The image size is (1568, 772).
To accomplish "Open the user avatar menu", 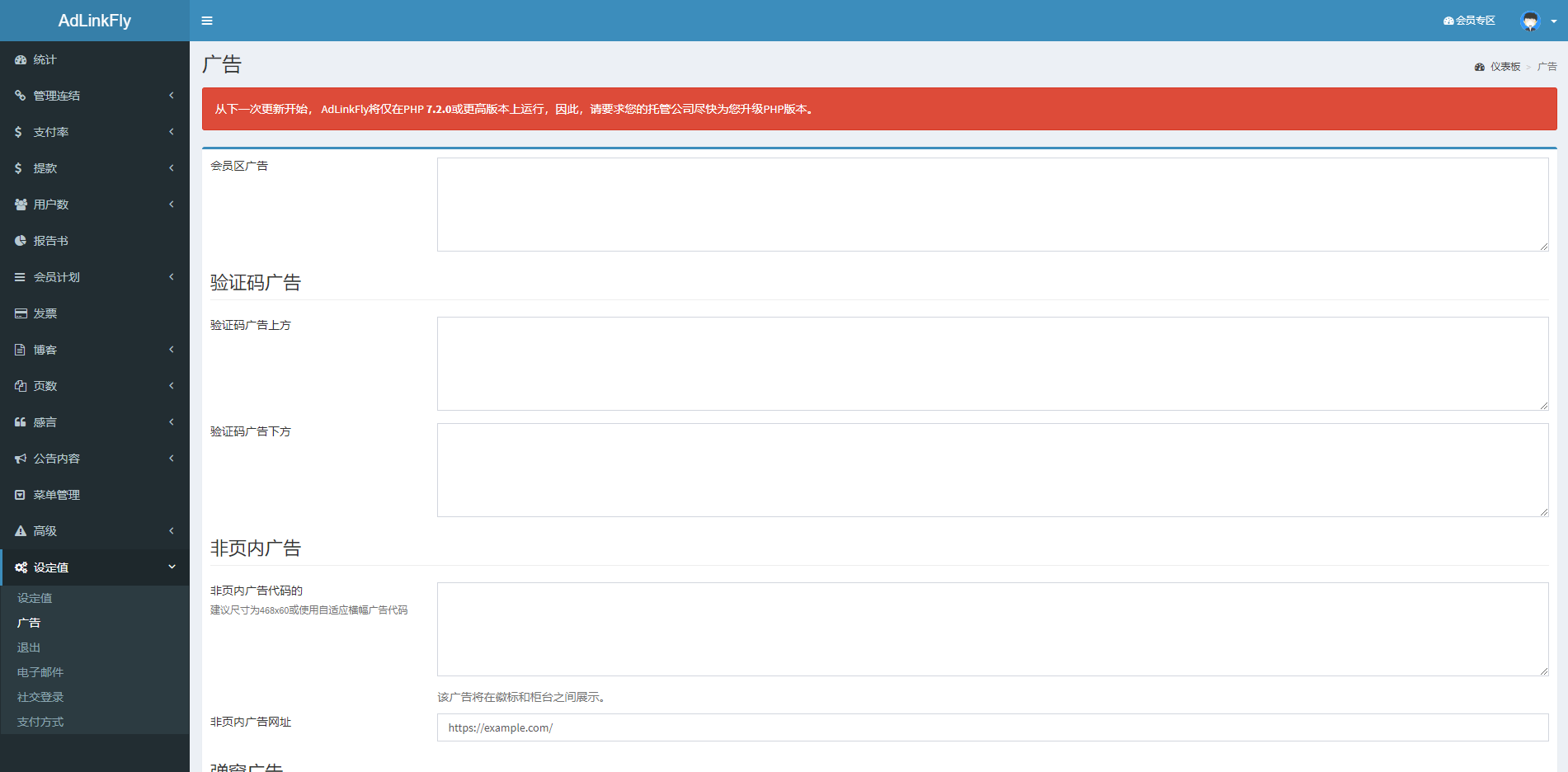I will [x=1530, y=21].
